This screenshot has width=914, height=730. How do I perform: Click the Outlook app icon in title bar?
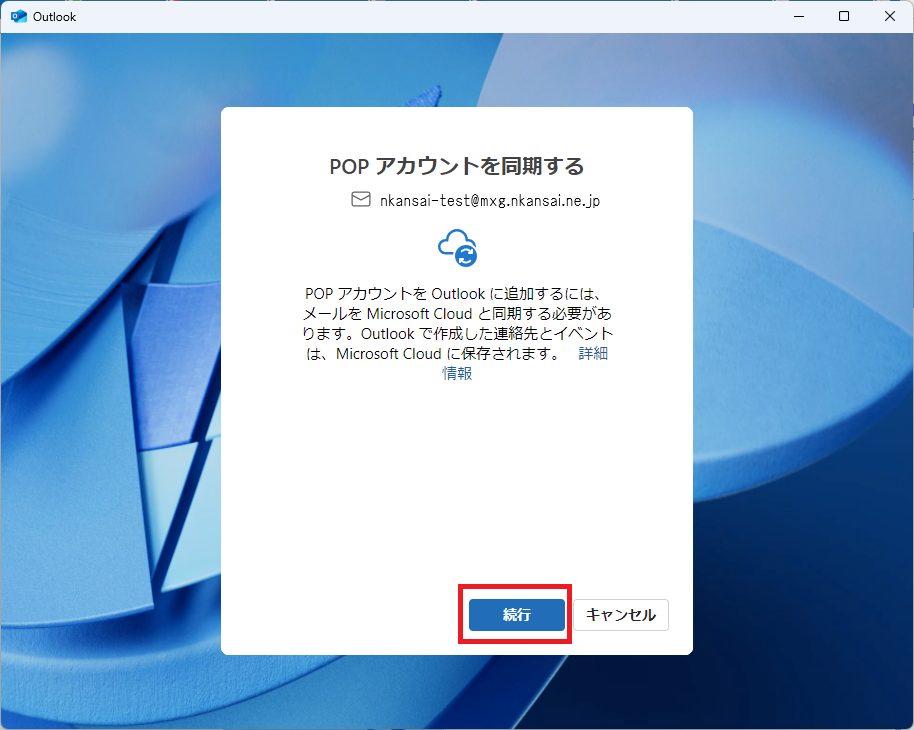(19, 16)
